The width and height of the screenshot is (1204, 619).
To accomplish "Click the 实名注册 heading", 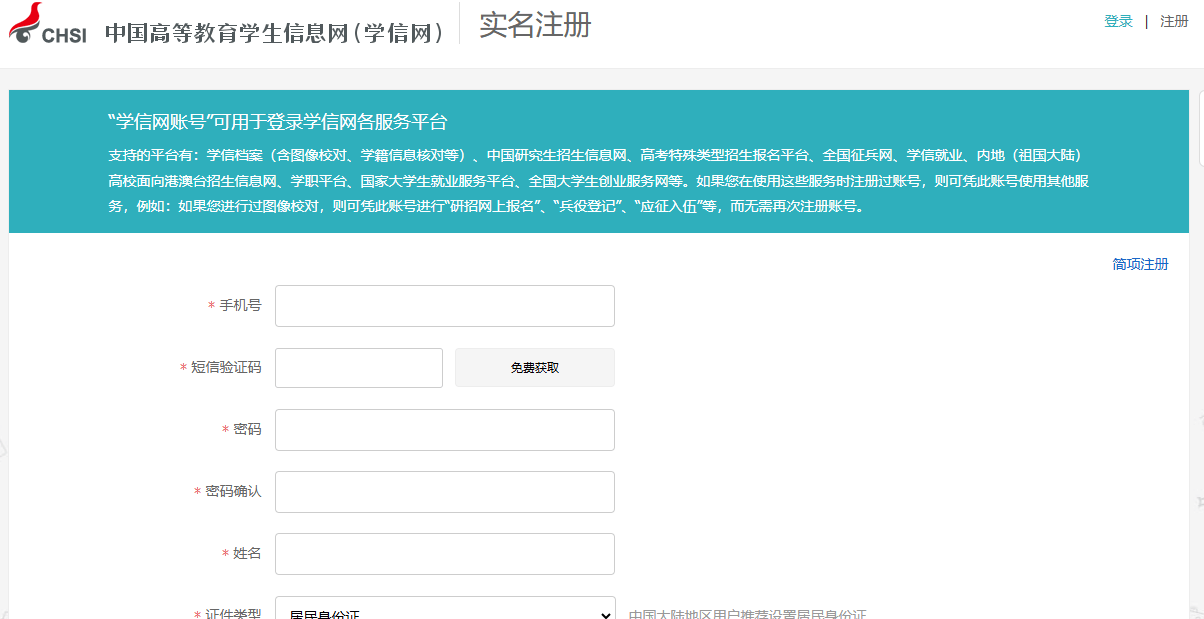I will 535,25.
